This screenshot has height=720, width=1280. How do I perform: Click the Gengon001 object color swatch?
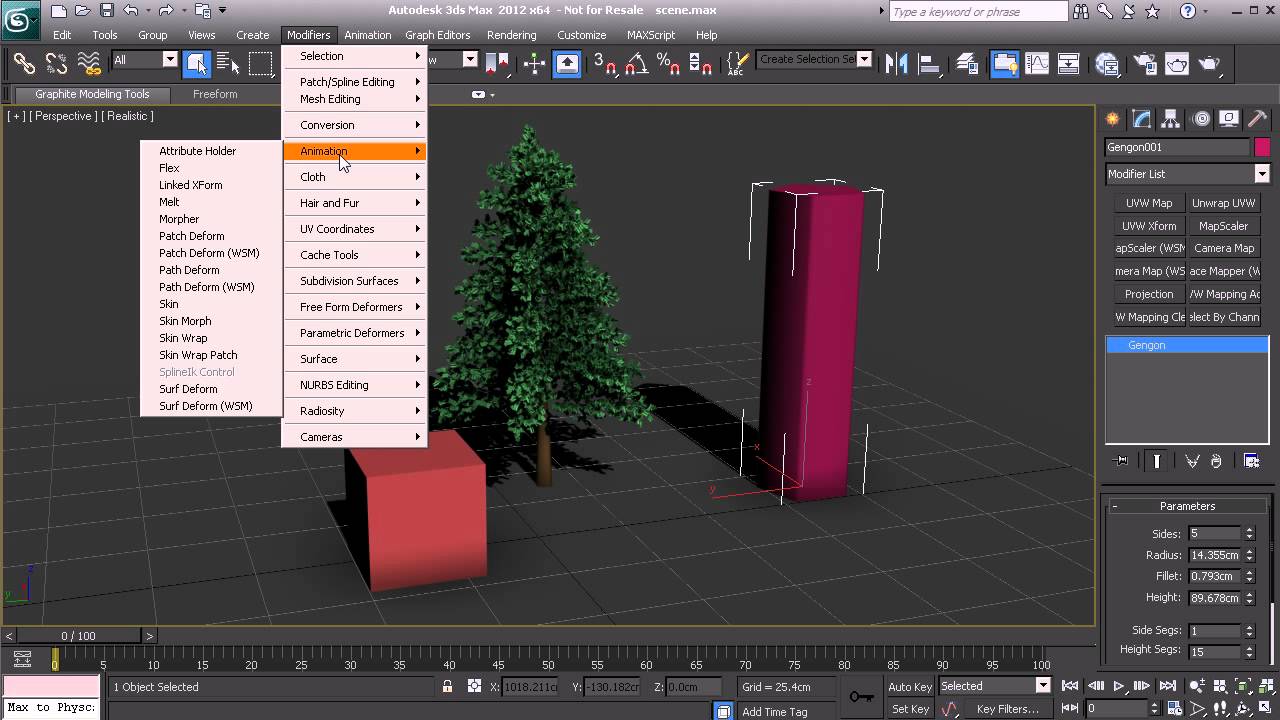tap(1262, 147)
